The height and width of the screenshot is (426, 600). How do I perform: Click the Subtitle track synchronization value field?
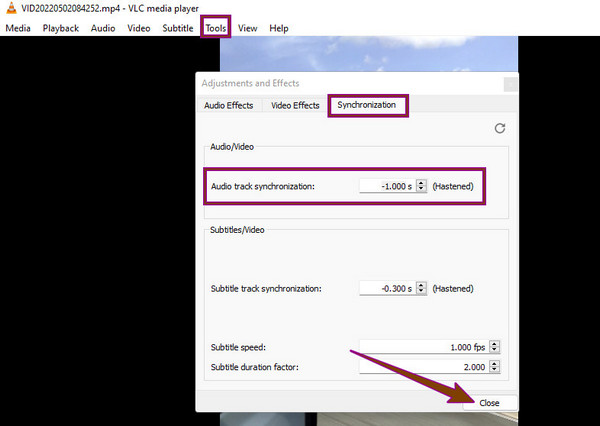[387, 289]
